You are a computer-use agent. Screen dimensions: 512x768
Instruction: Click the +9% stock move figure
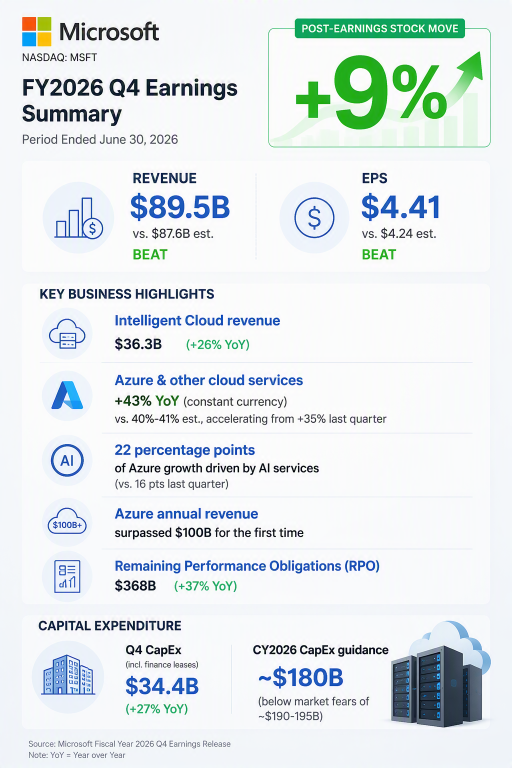pyautogui.click(x=371, y=93)
